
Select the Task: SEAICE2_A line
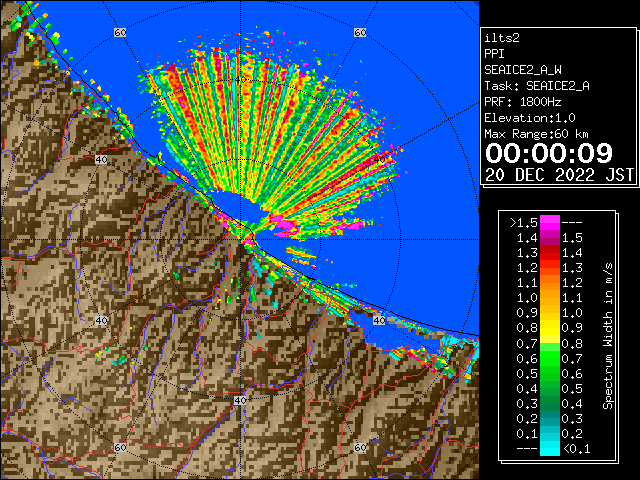[x=537, y=86]
